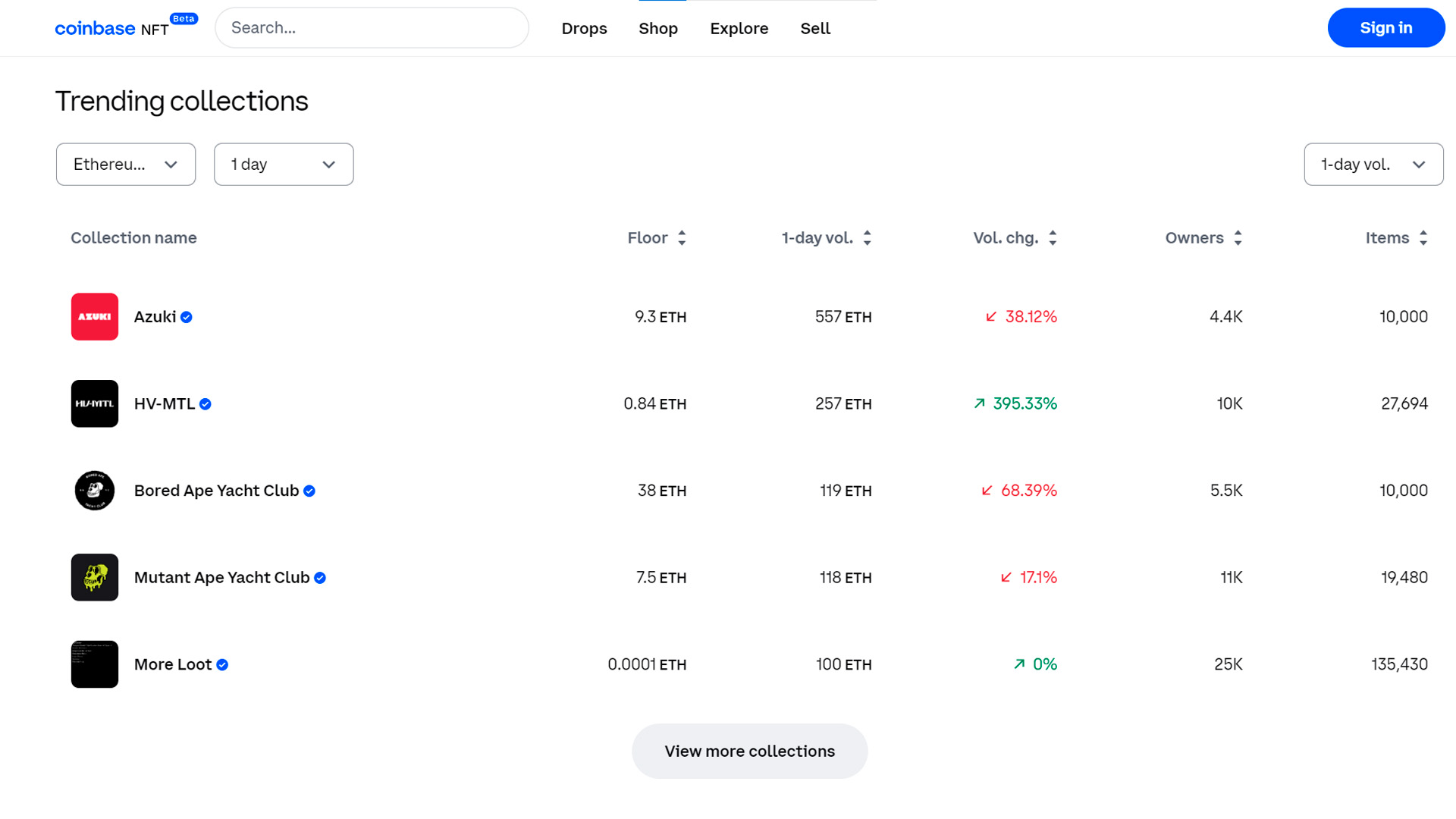
Task: Open the Bored Ape Yacht Club logo
Action: click(95, 491)
